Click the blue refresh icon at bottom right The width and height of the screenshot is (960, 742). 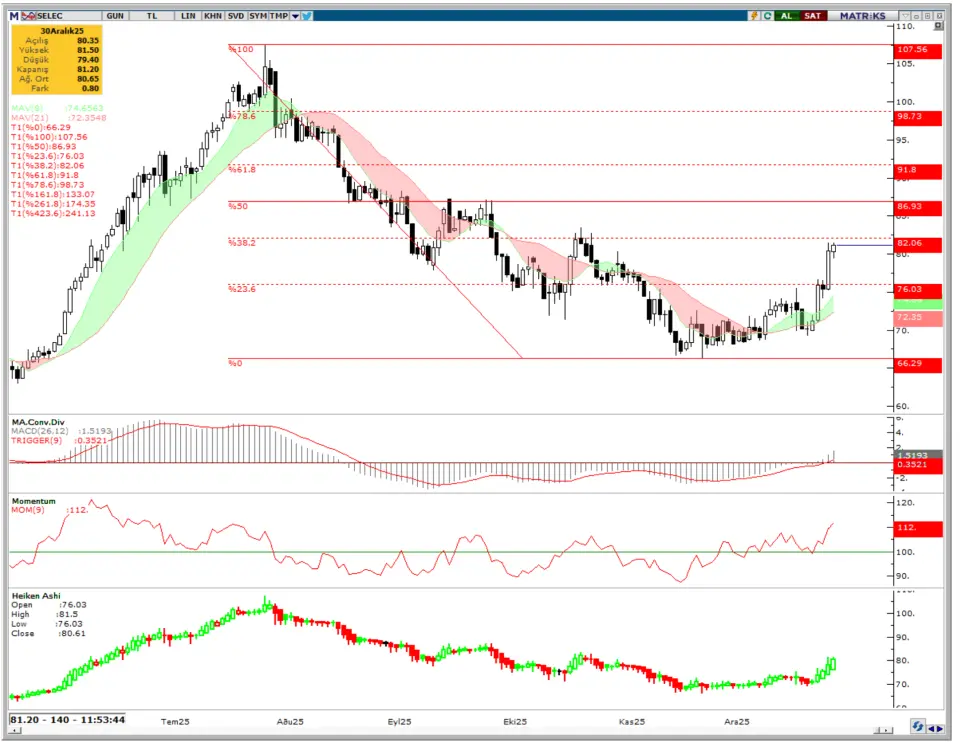pos(917,726)
